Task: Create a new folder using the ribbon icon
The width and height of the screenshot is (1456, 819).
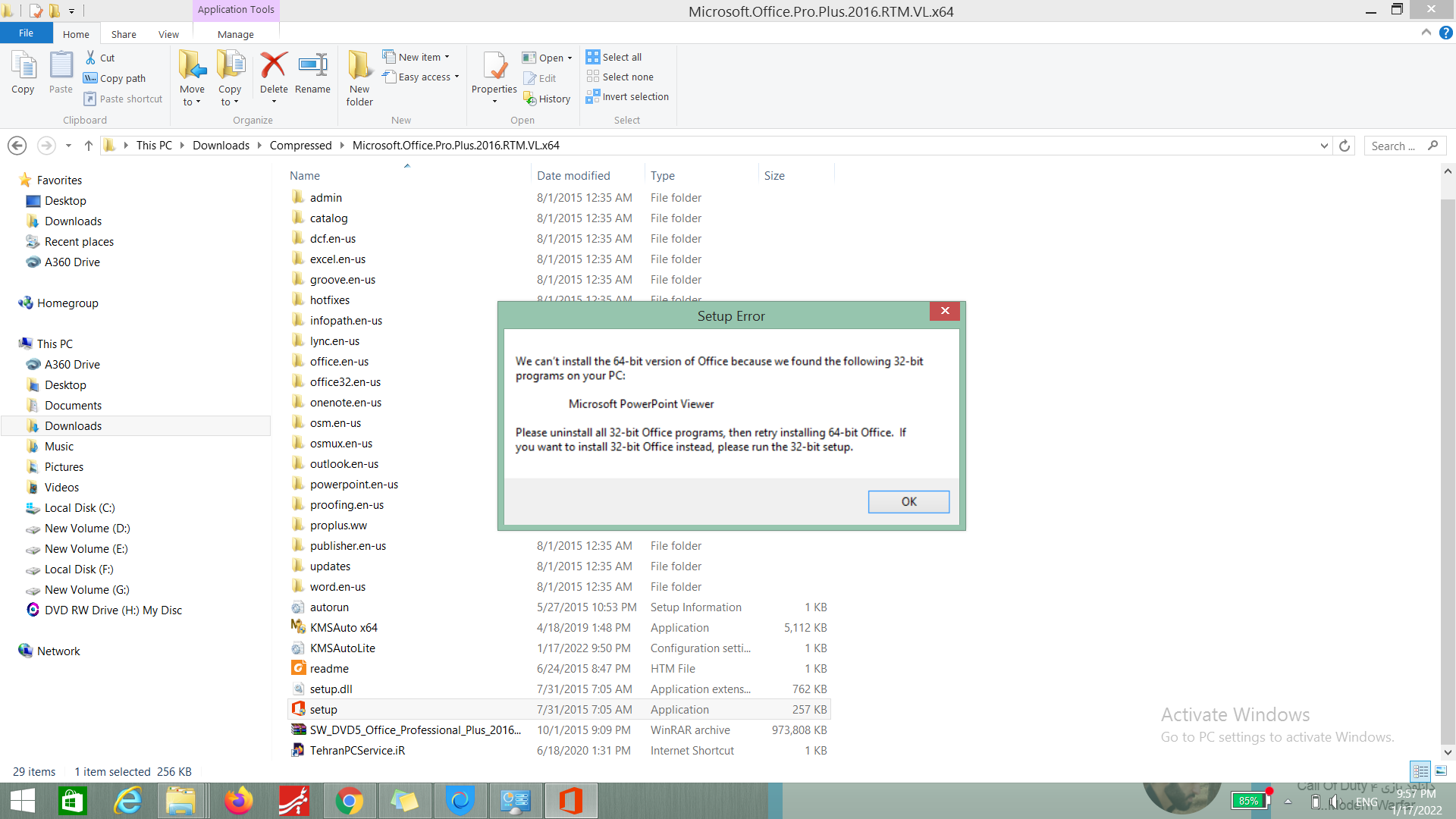Action: pyautogui.click(x=359, y=67)
